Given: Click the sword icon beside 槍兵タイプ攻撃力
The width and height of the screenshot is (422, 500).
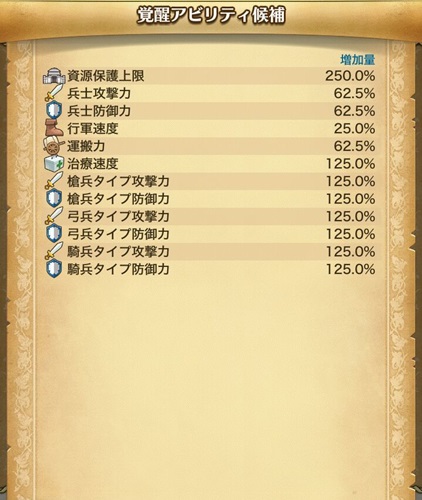Looking at the screenshot, I should pyautogui.click(x=54, y=181).
